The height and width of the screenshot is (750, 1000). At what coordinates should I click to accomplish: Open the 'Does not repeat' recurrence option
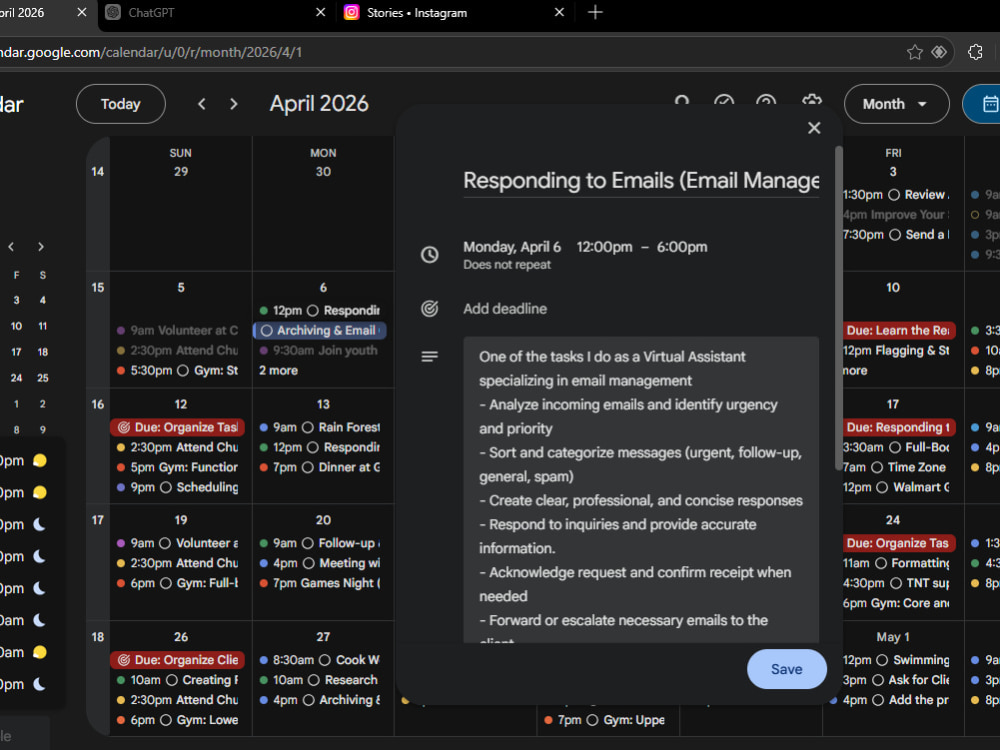(507, 265)
